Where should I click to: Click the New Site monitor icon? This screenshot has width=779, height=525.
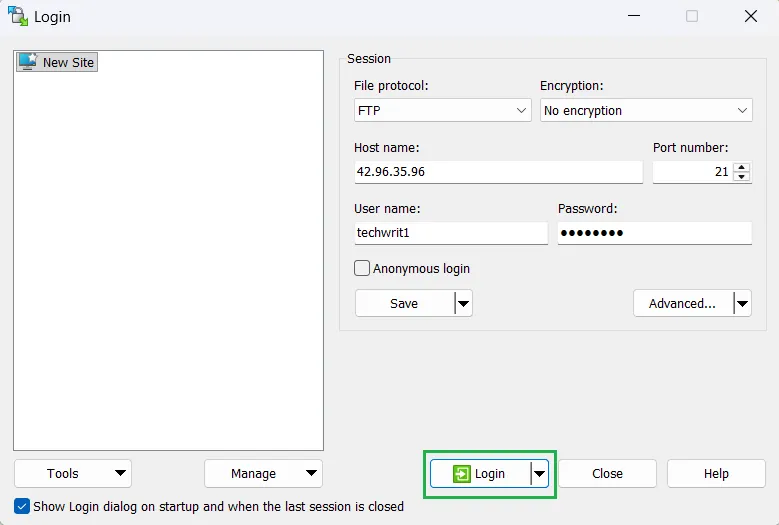click(x=28, y=62)
